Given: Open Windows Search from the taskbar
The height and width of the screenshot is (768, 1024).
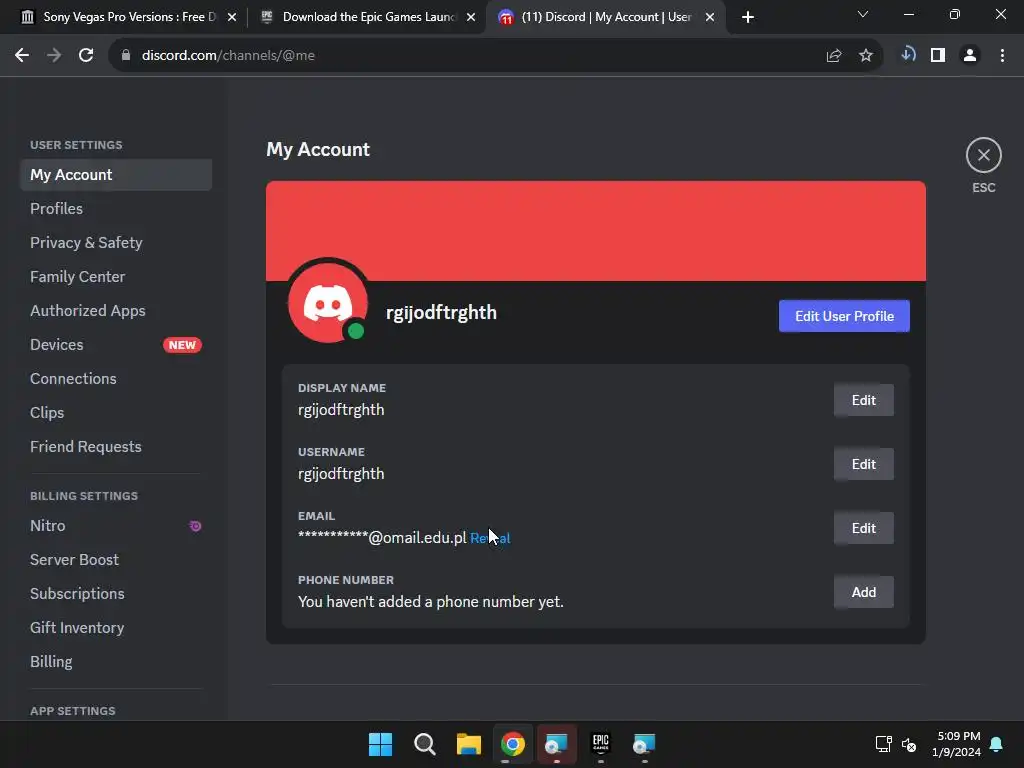Looking at the screenshot, I should point(424,744).
